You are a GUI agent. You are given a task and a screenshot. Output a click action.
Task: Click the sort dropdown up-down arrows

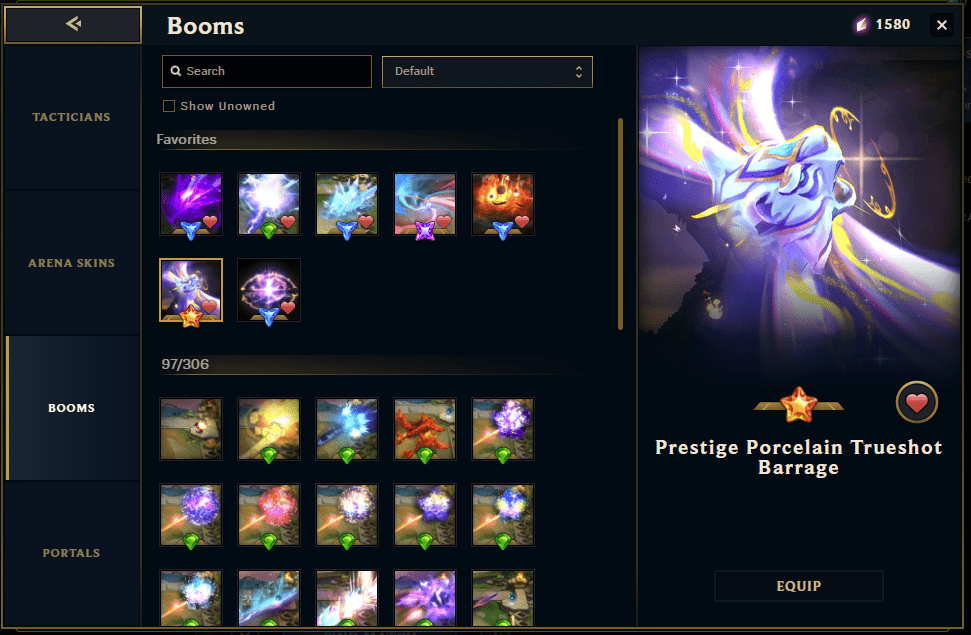click(578, 72)
